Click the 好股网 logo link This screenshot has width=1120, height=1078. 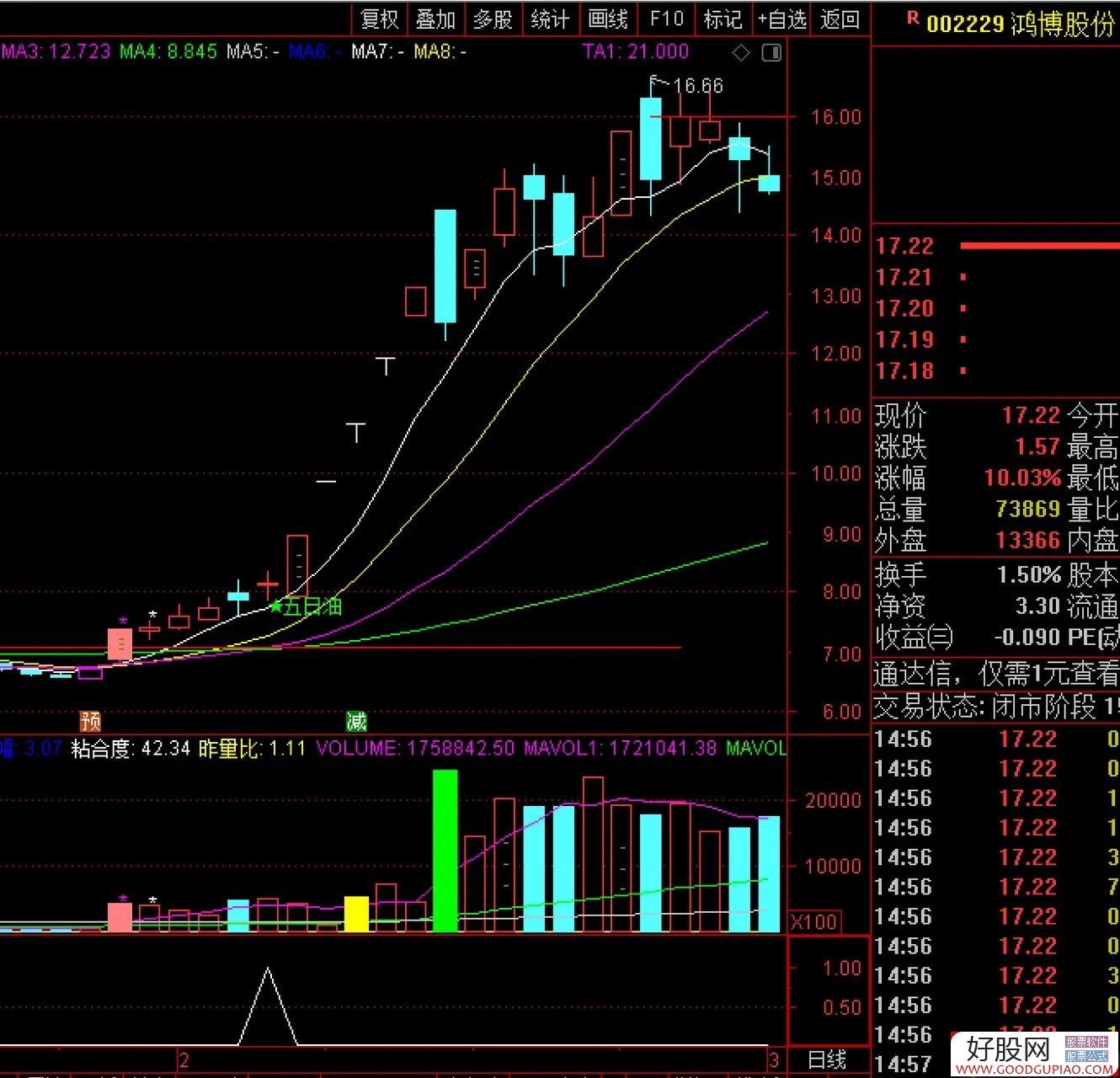click(x=1034, y=1054)
